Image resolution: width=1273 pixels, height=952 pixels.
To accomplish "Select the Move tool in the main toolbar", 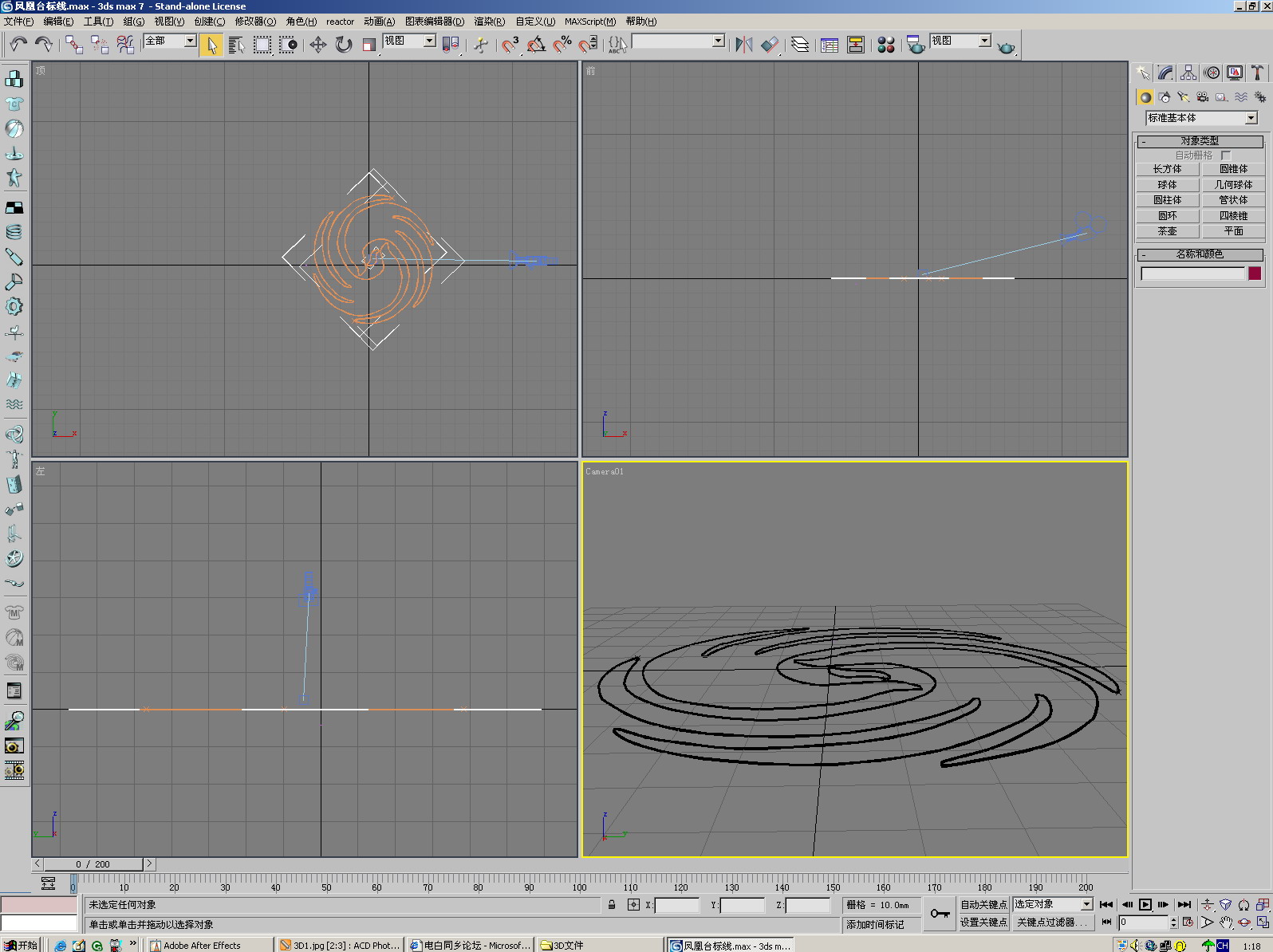I will pos(317,45).
